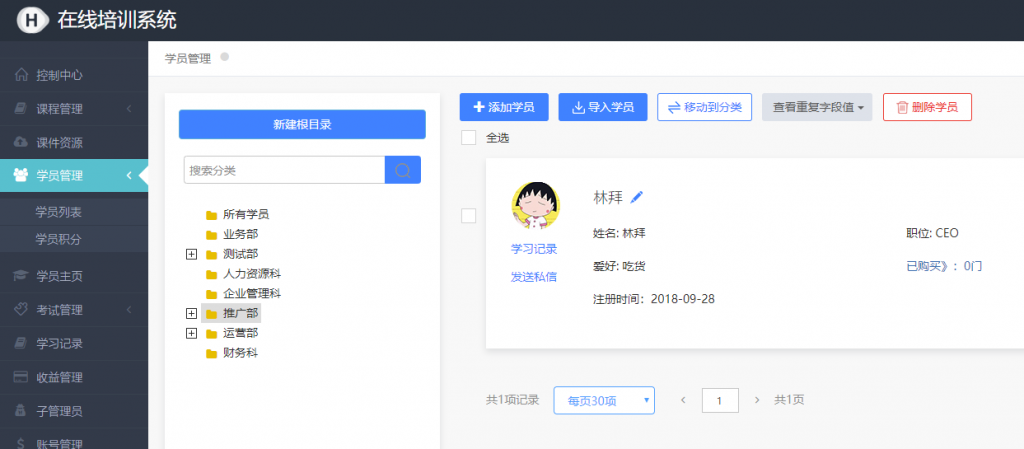The image size is (1024, 449).
Task: Click 林拜's cartoon avatar picture
Action: pos(534,205)
